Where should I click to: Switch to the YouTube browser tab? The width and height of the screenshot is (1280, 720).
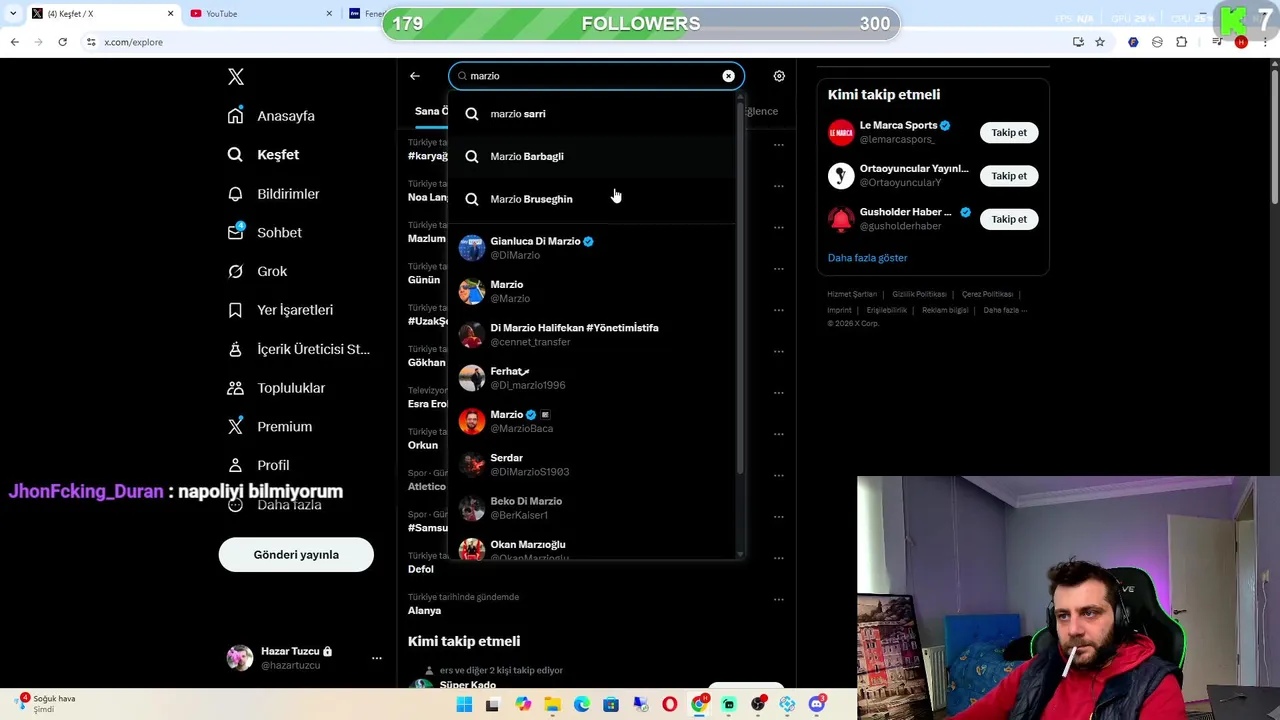[258, 14]
